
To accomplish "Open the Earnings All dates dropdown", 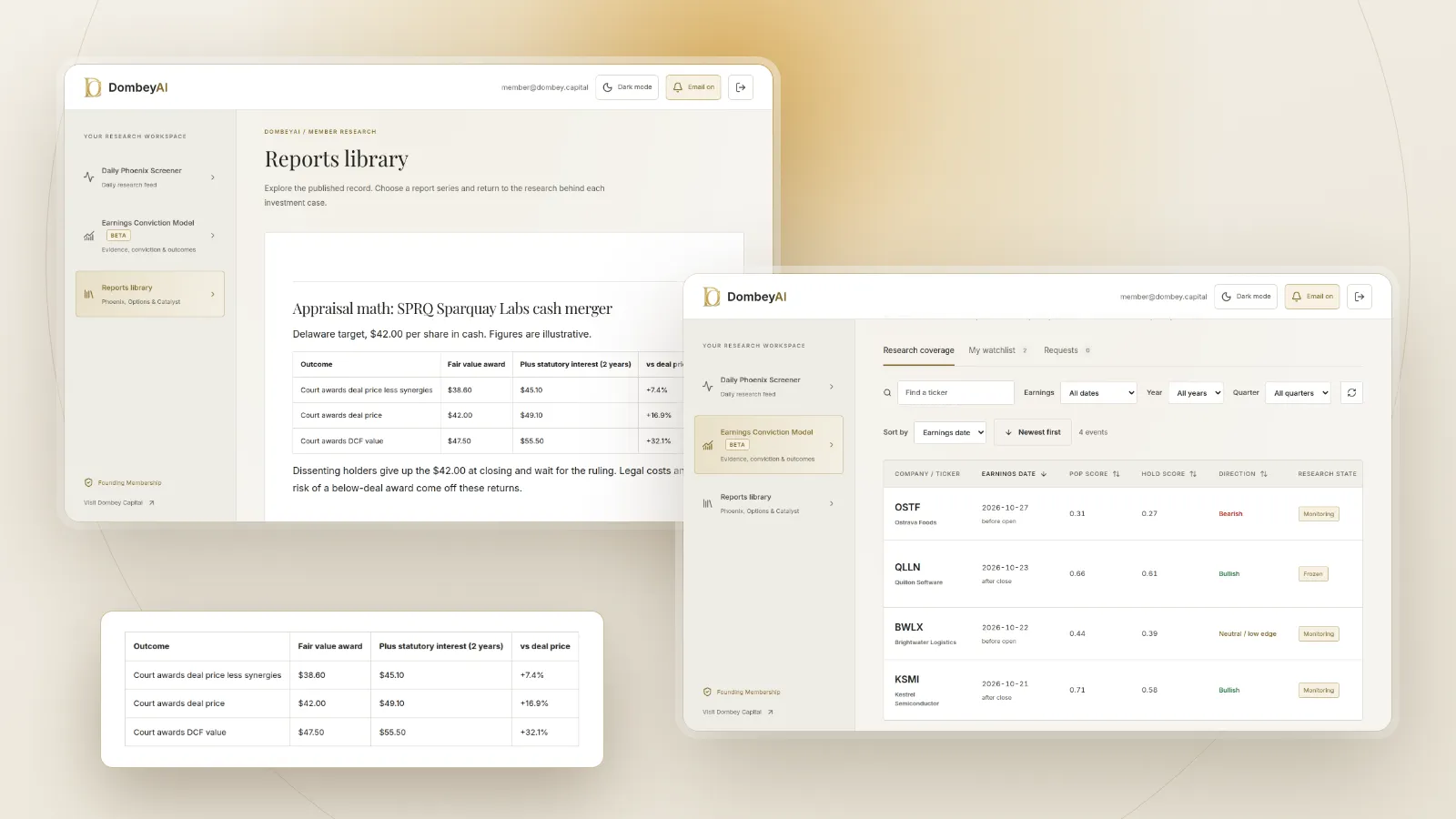I will (x=1099, y=393).
